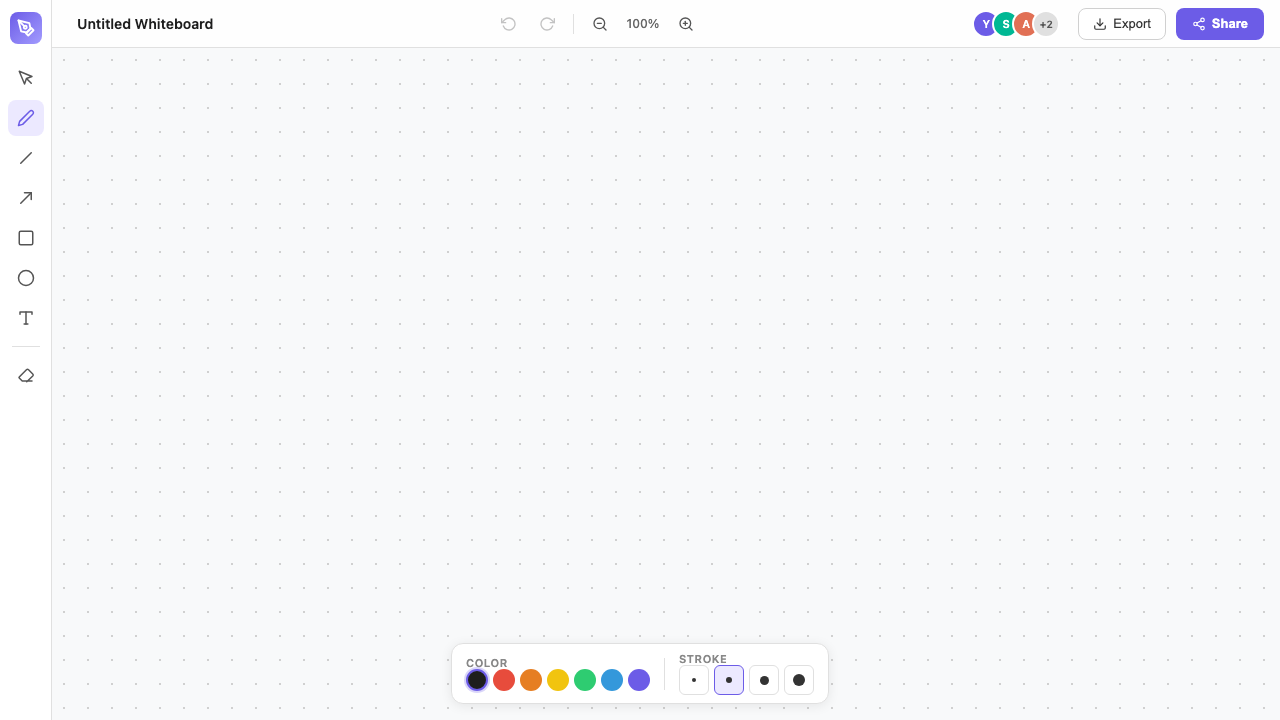Click the Export button
The height and width of the screenshot is (720, 1280).
pyautogui.click(x=1121, y=24)
